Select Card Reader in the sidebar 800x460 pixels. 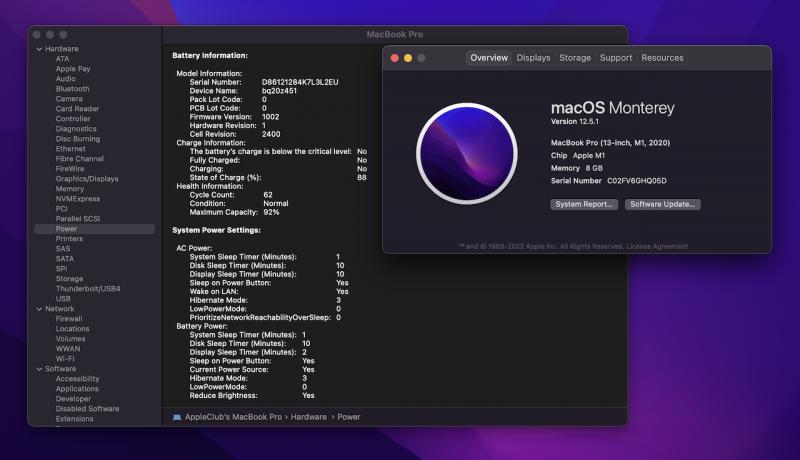(77, 109)
